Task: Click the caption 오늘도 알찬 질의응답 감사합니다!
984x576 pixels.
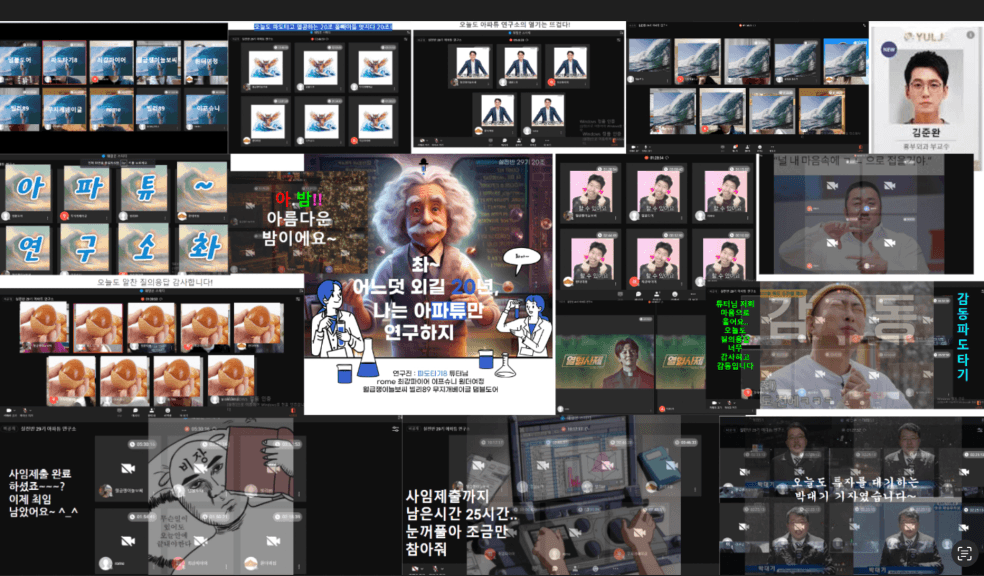Action: point(154,282)
